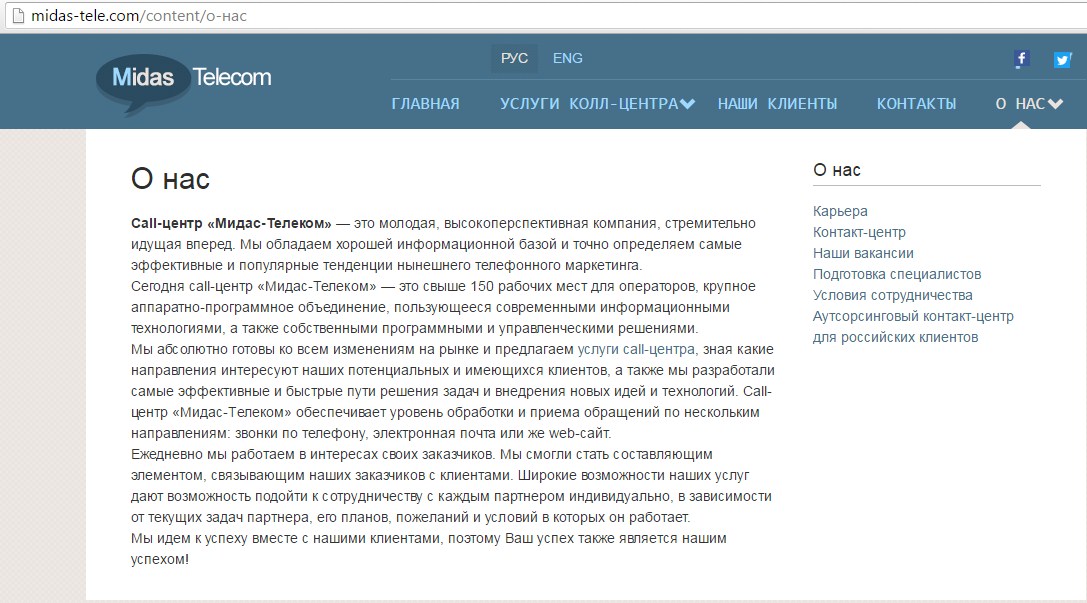Viewport: 1087px width, 603px height.
Task: Go to the Главная menu item
Action: click(x=425, y=104)
